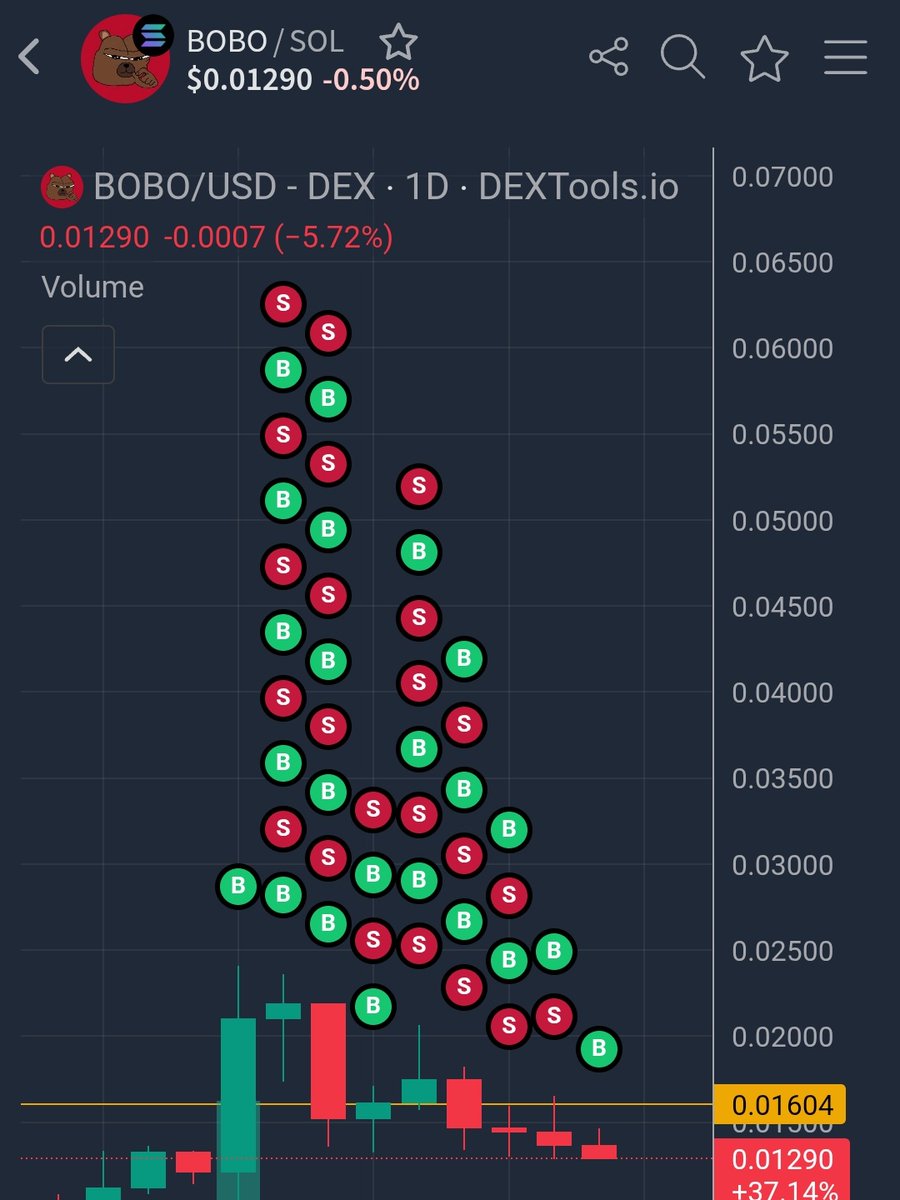Click the -0.50% change in the header
Viewport: 900px width, 1200px height.
(371, 79)
